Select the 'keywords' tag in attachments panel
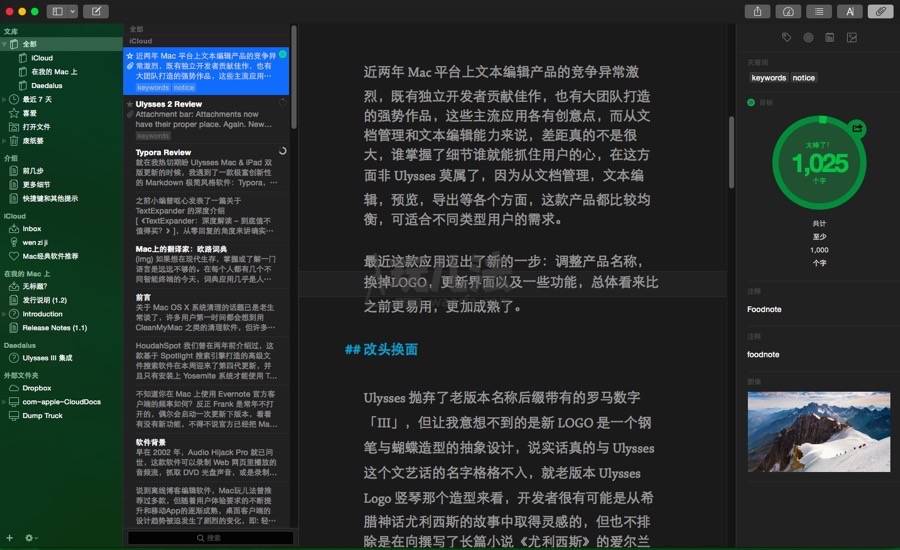900x550 pixels. [x=768, y=78]
